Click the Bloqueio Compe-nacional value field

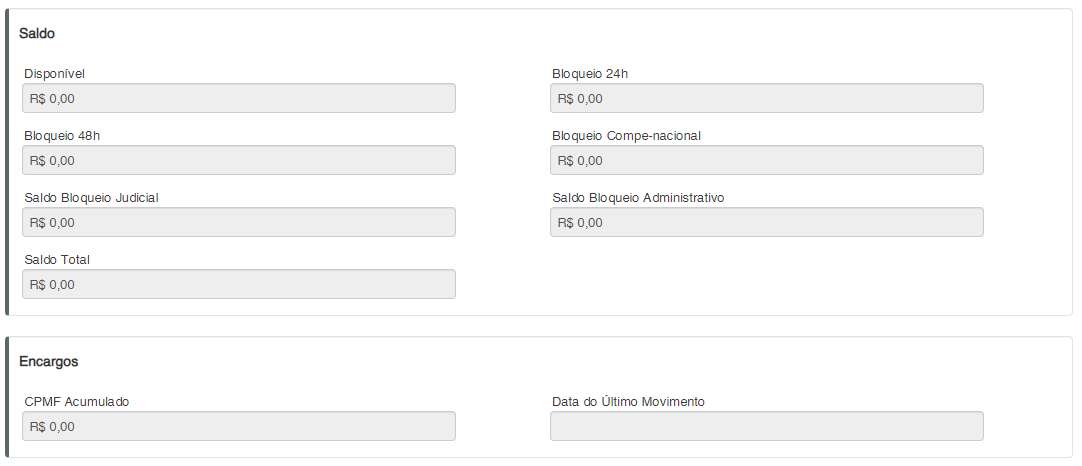(x=766, y=160)
